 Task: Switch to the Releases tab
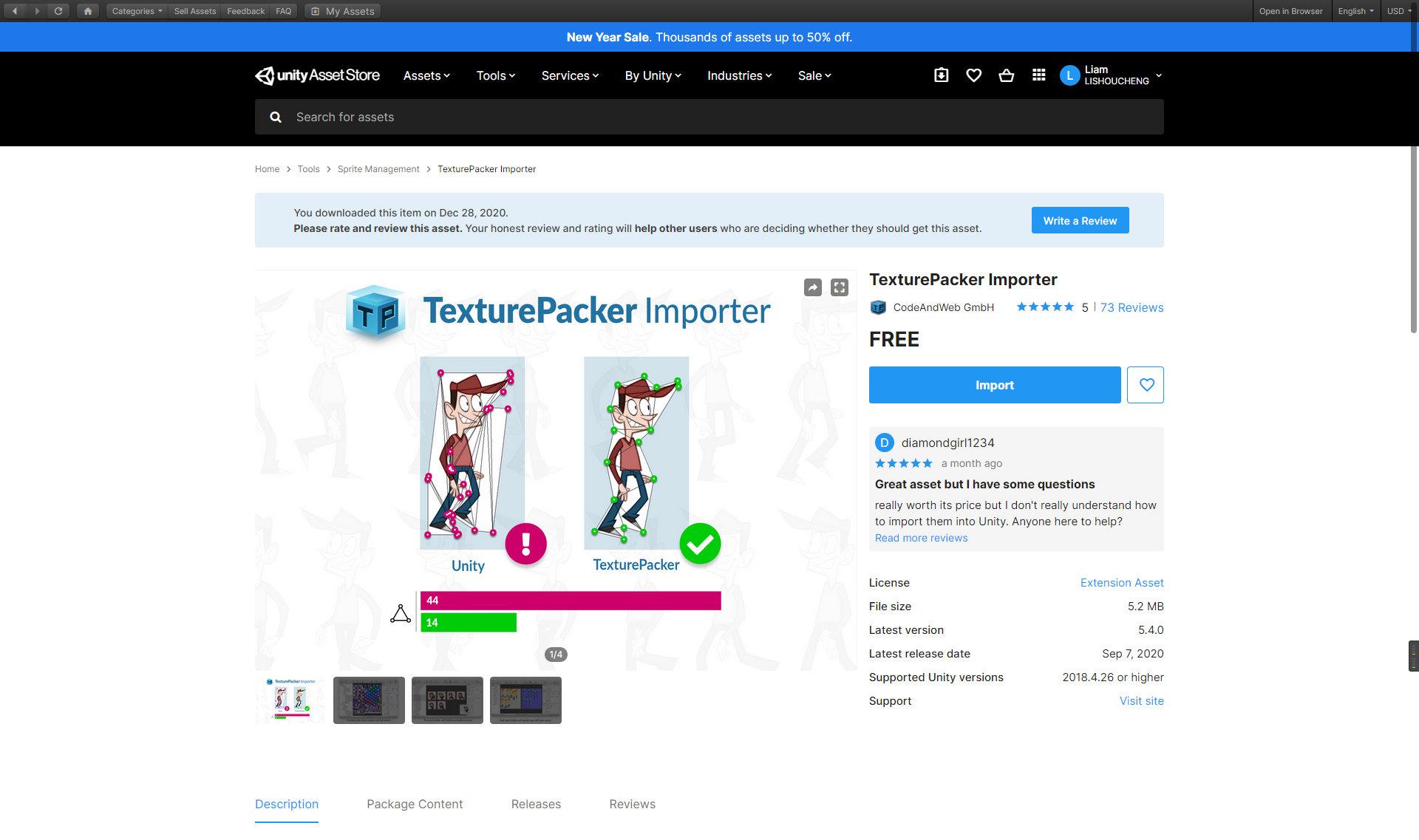(x=536, y=804)
